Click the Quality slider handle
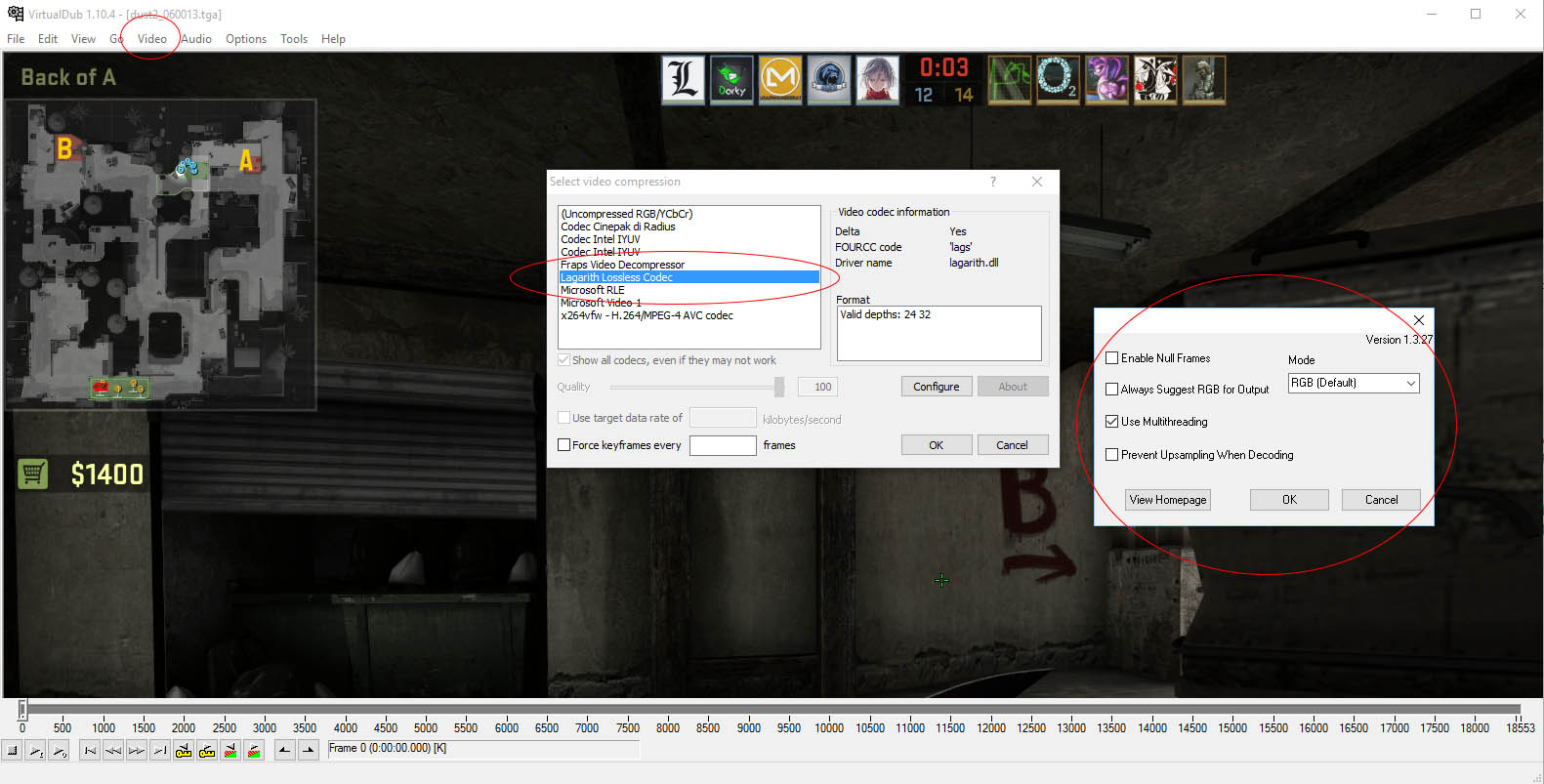 (779, 388)
